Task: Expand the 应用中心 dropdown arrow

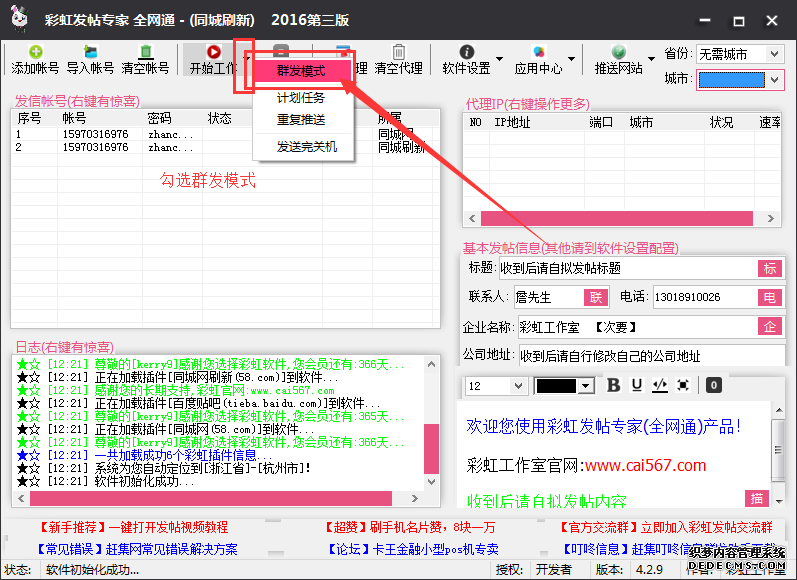Action: [x=572, y=58]
